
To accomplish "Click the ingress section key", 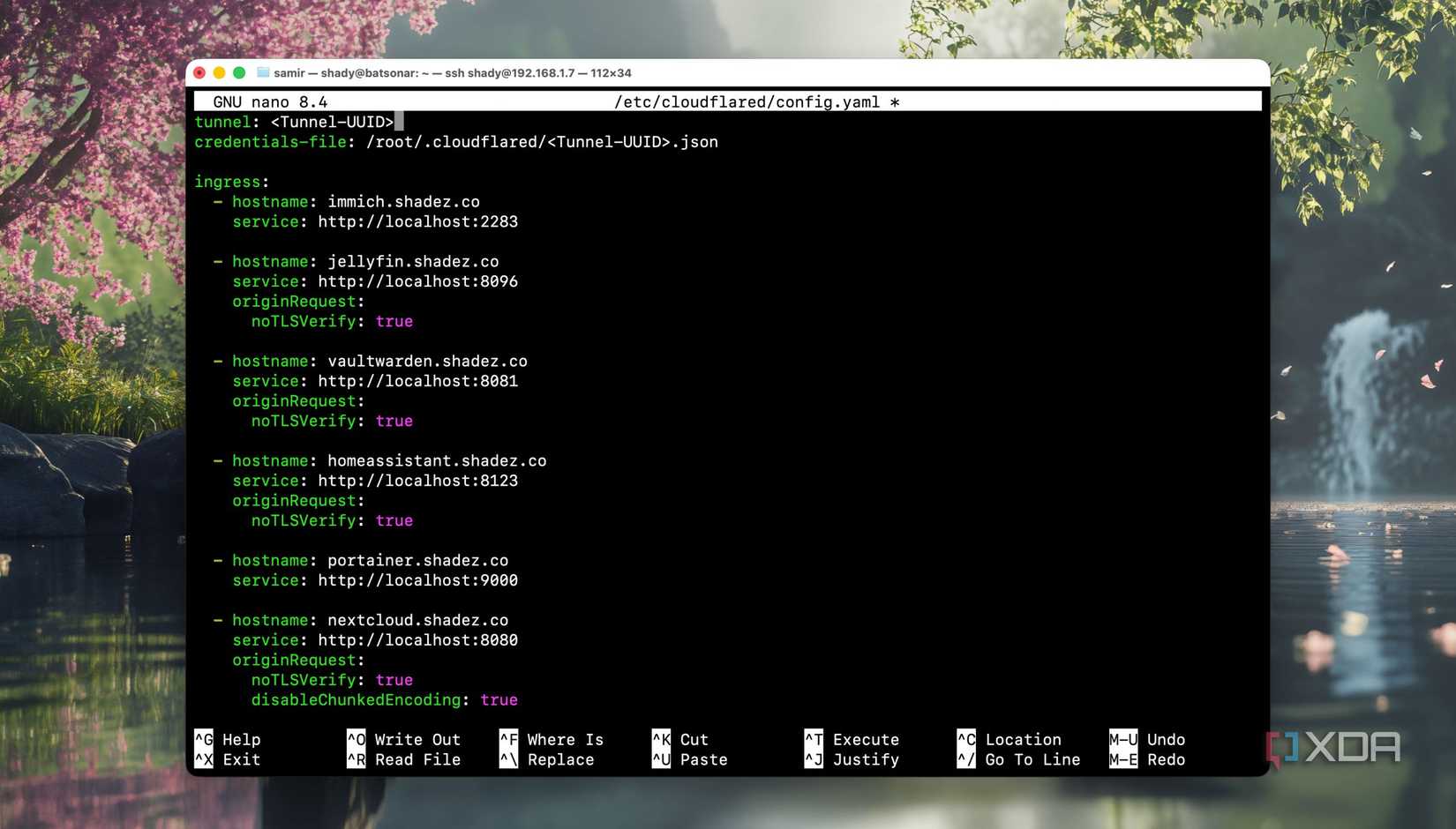I will pos(227,182).
